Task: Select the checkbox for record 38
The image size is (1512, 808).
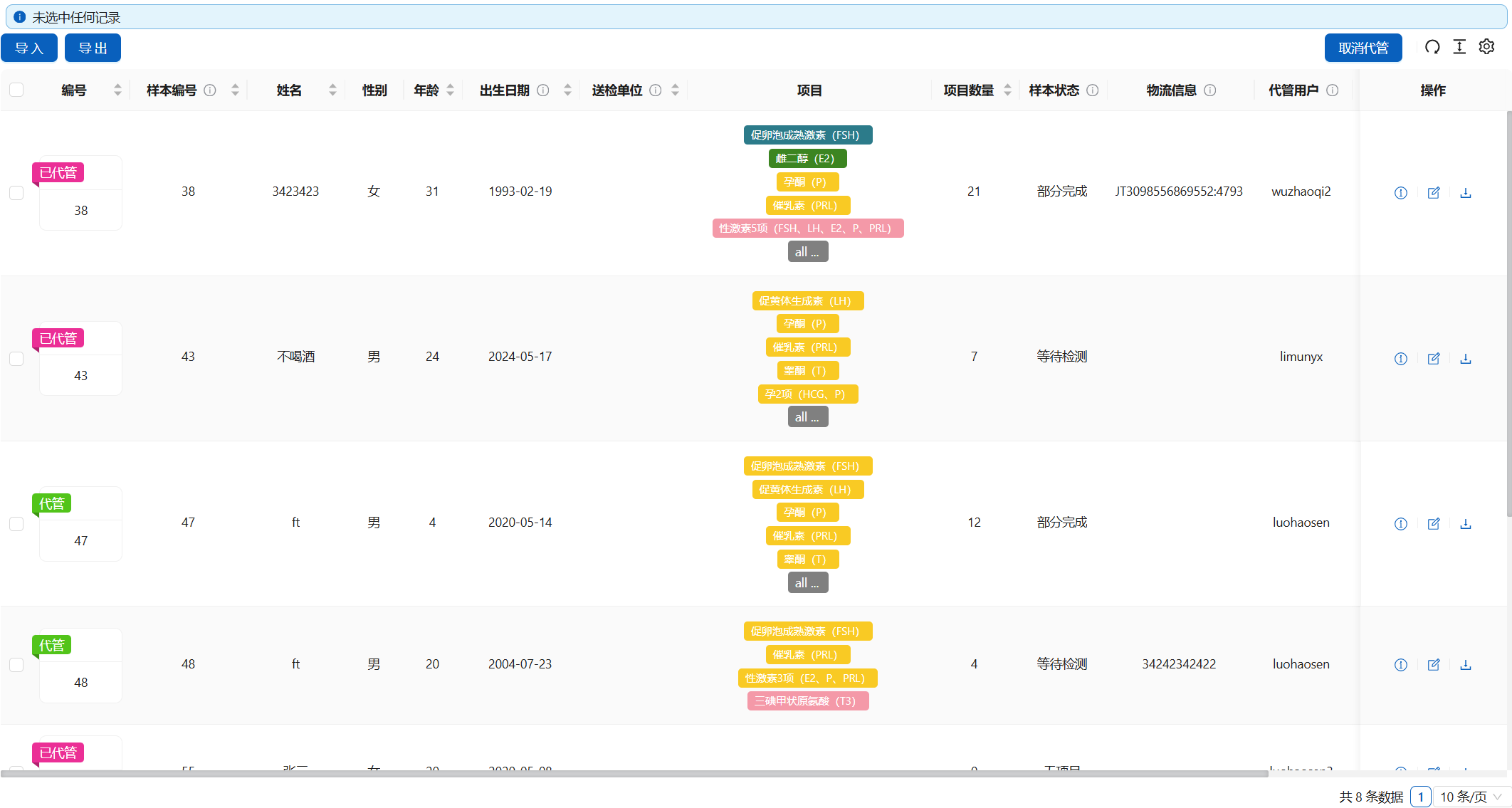Action: click(16, 193)
